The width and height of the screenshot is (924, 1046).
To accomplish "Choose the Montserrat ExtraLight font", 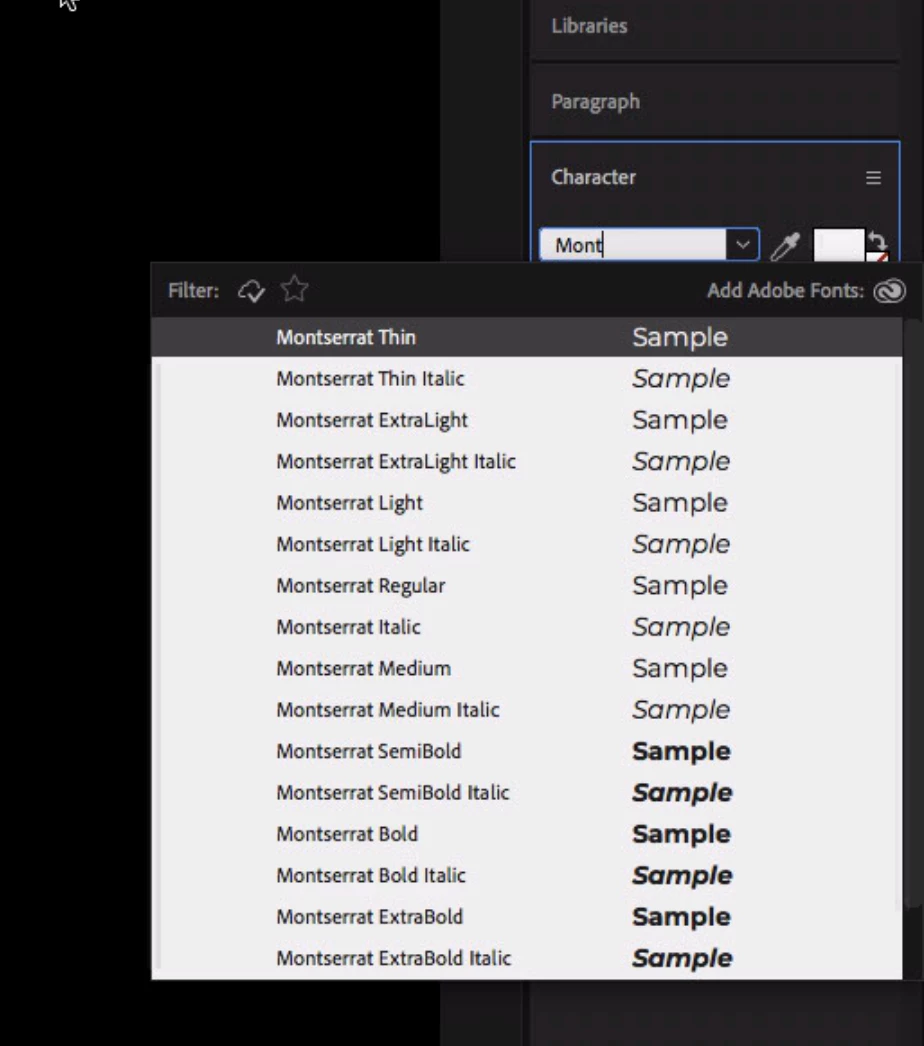I will (x=526, y=420).
